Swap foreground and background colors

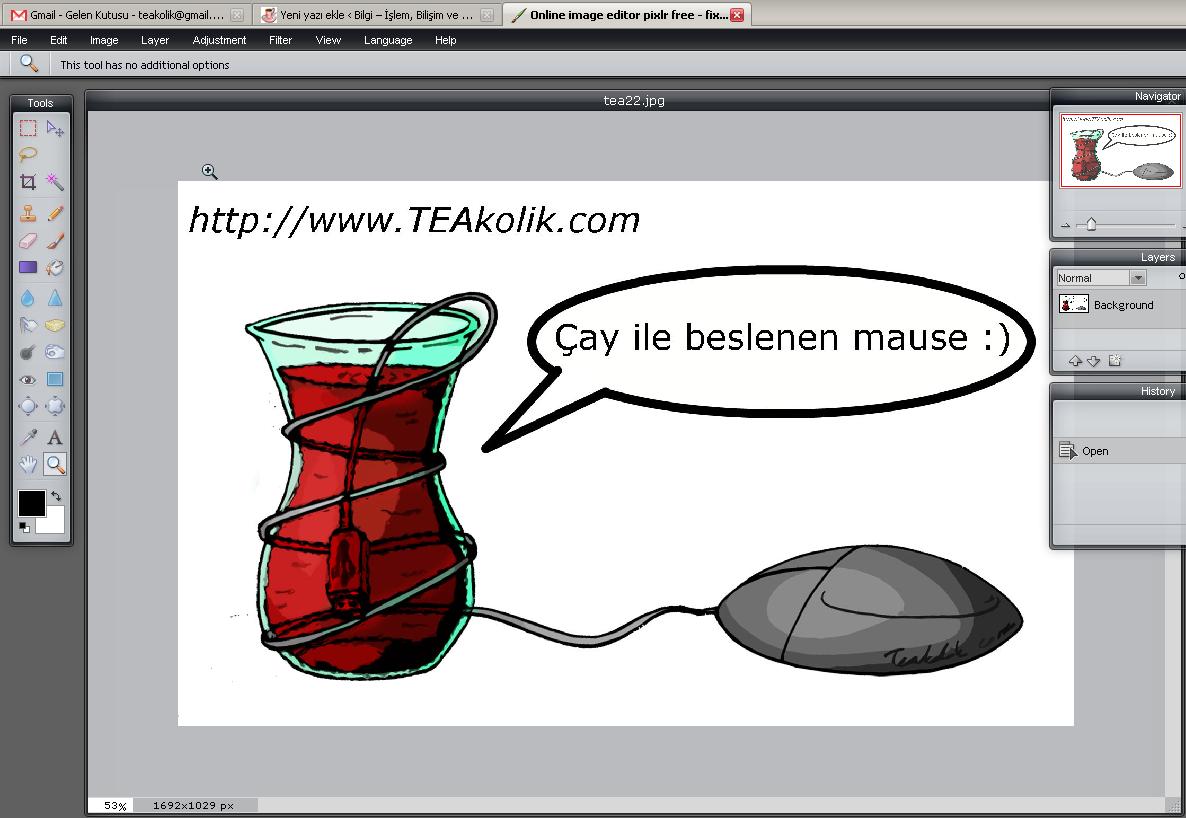(56, 496)
